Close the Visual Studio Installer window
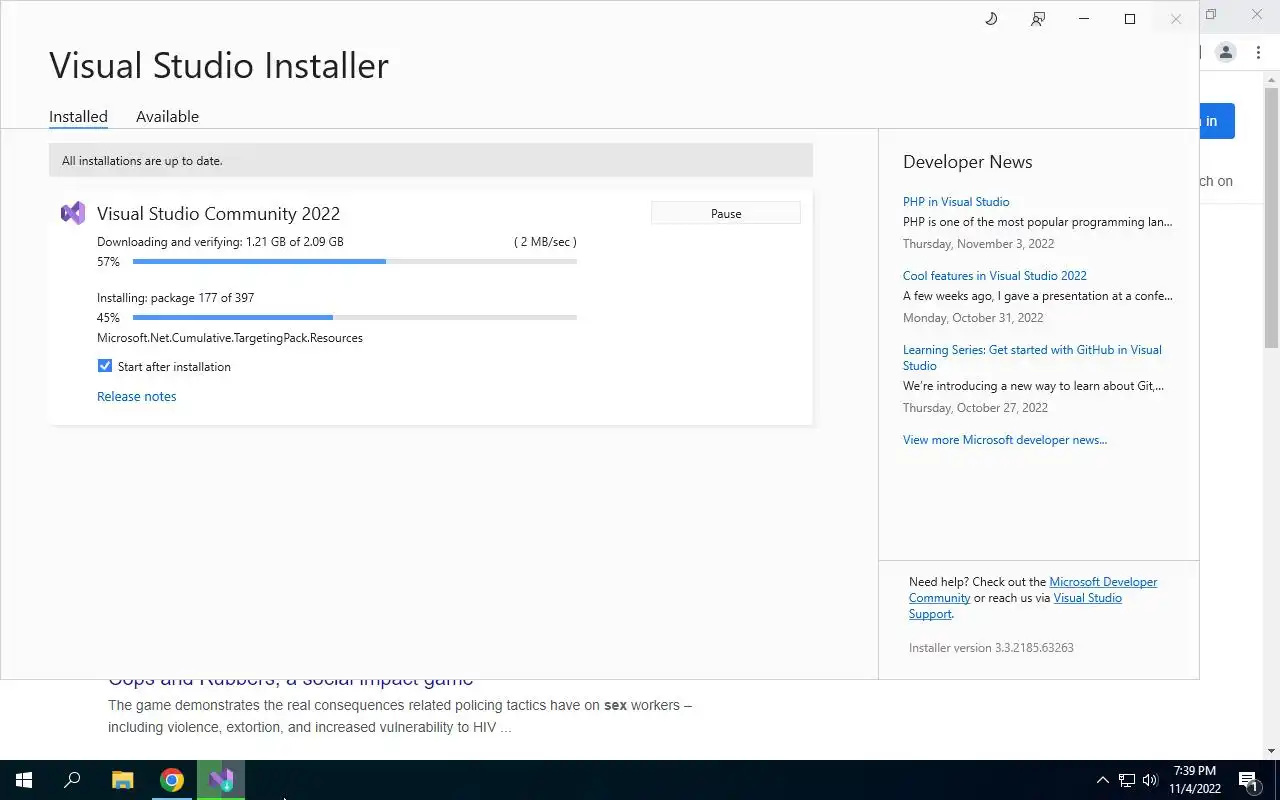 [x=1176, y=19]
